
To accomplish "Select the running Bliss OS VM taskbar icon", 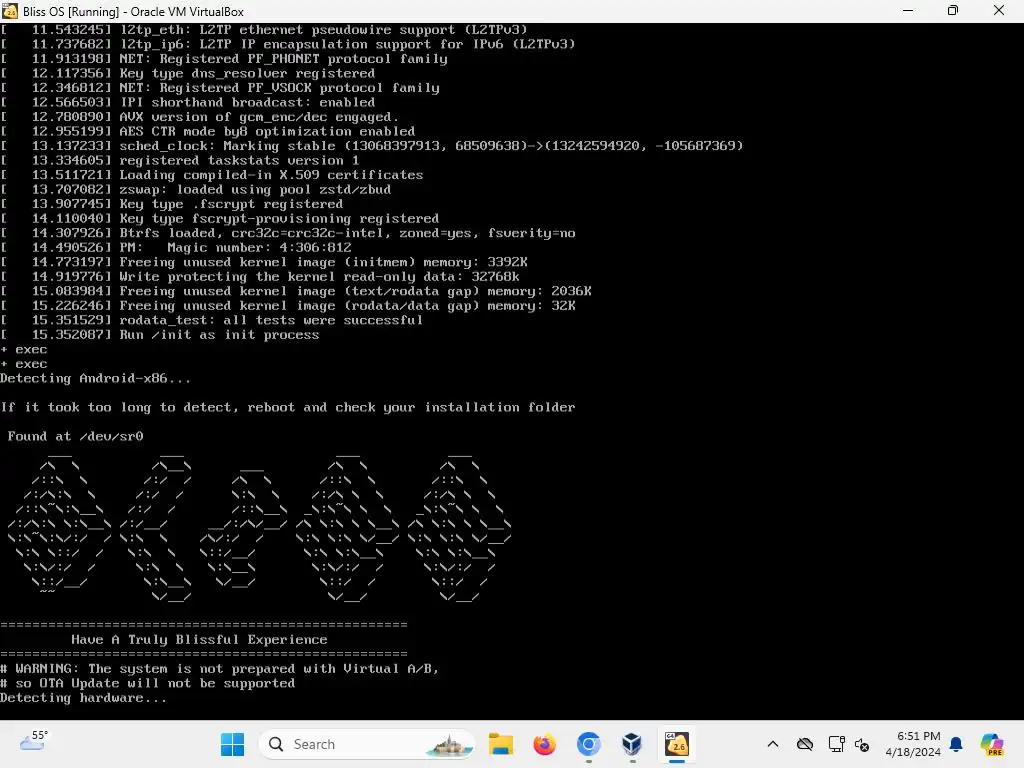I will point(677,744).
